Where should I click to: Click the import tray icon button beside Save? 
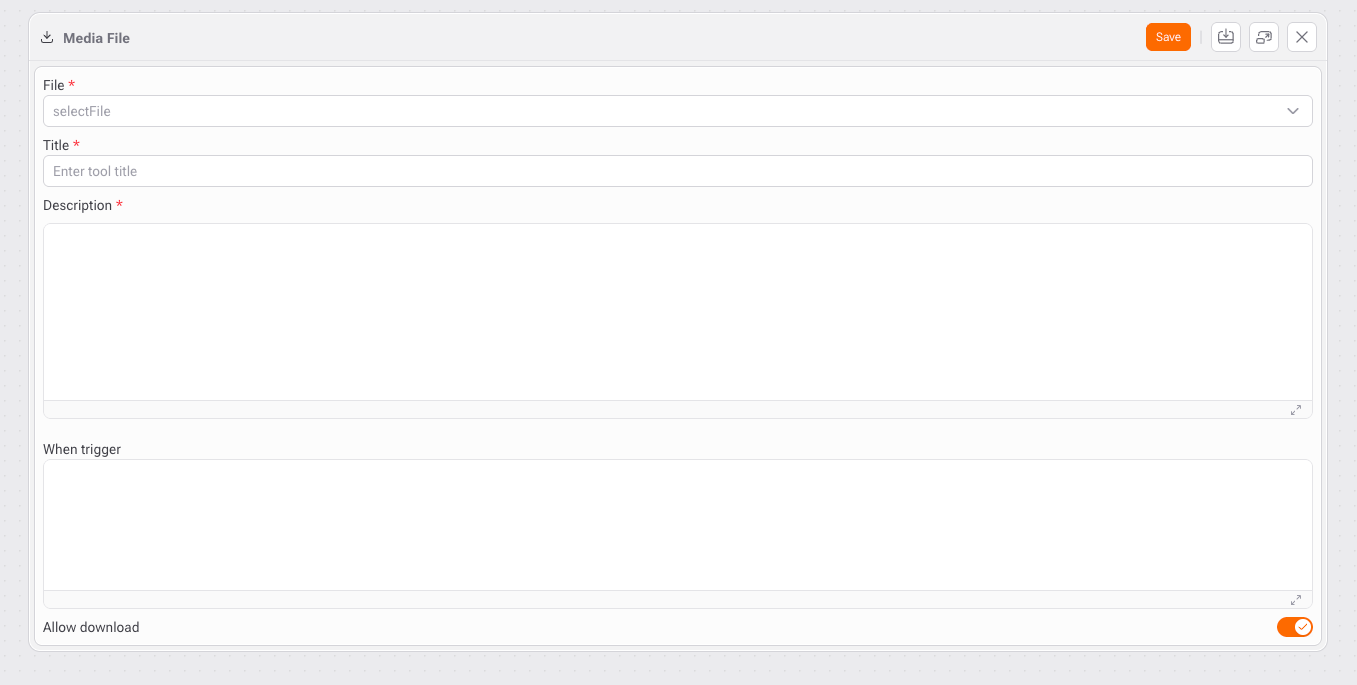[1225, 37]
